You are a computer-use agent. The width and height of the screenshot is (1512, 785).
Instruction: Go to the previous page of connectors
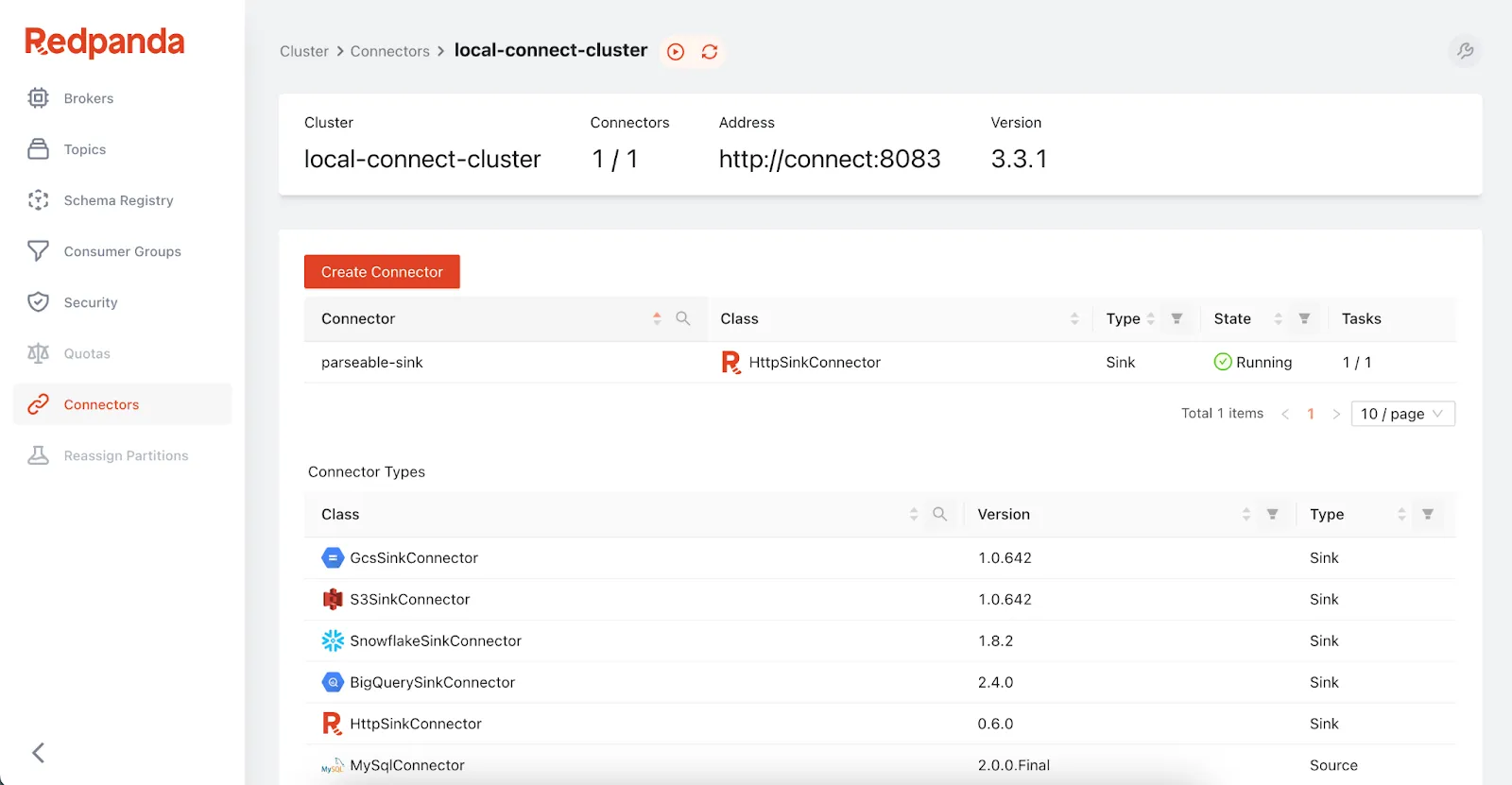(x=1285, y=414)
